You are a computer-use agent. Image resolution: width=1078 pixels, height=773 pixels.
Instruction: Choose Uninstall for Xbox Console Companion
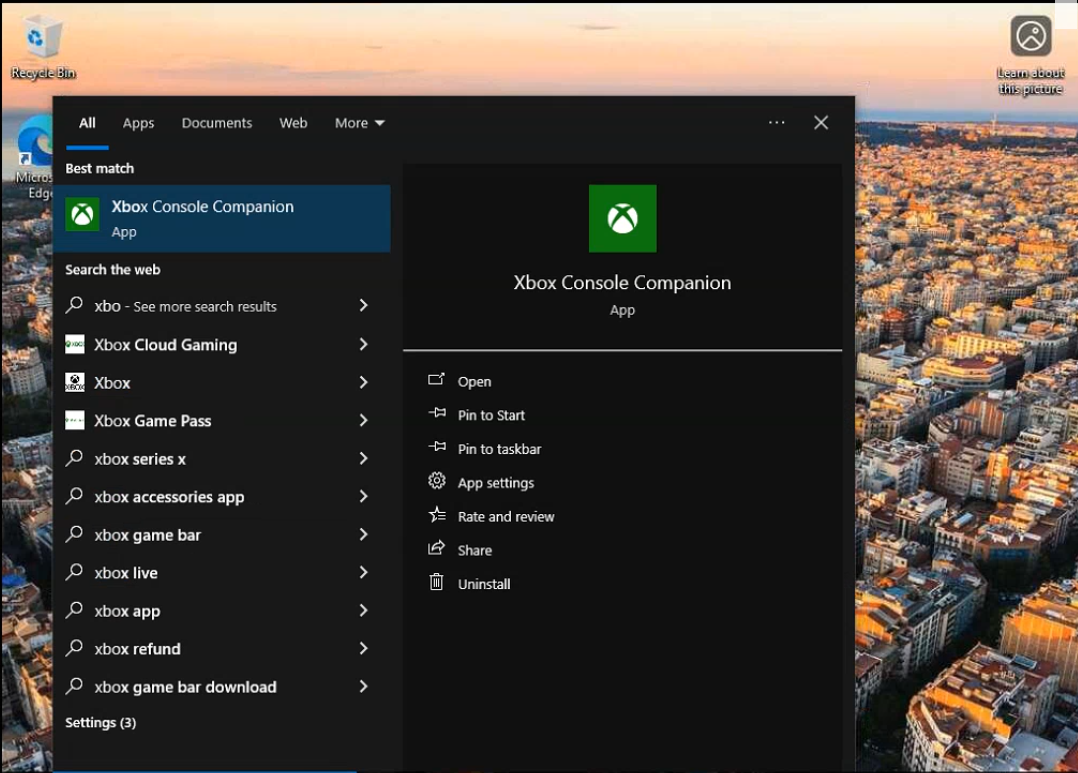coord(484,584)
